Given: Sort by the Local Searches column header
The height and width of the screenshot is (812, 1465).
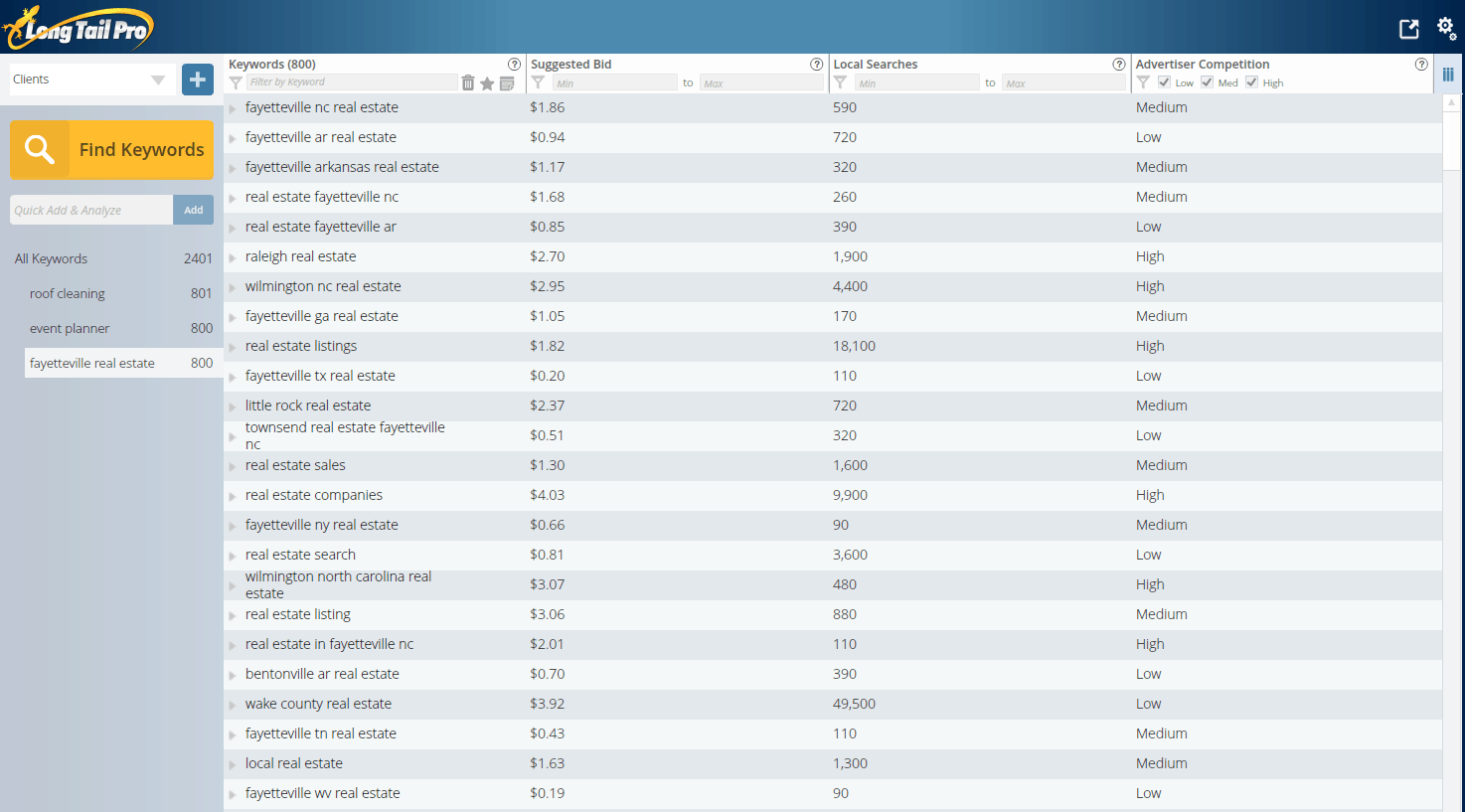Looking at the screenshot, I should tap(875, 64).
